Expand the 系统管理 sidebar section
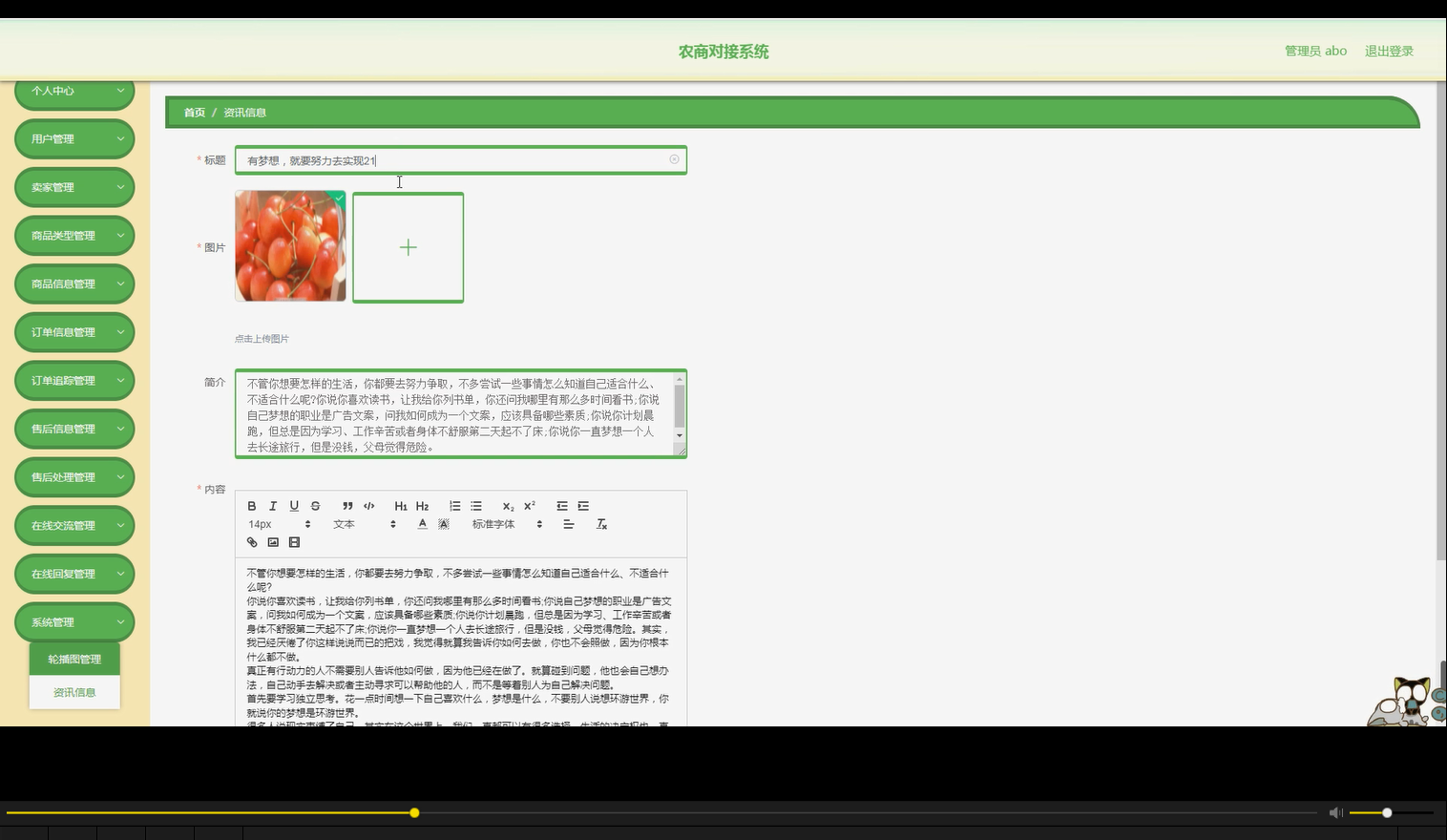 (73, 621)
